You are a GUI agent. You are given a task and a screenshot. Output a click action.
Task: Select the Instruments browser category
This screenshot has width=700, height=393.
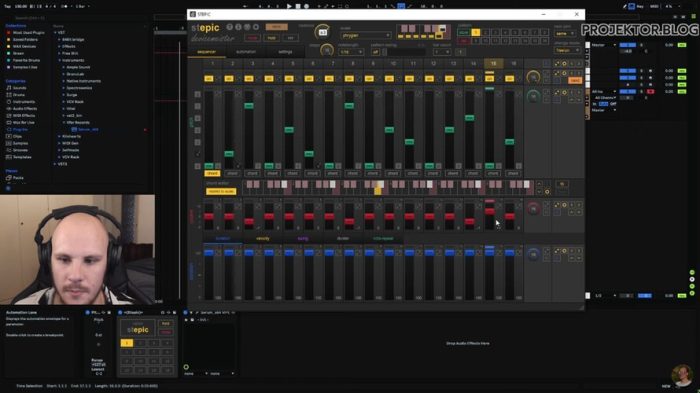pos(20,102)
